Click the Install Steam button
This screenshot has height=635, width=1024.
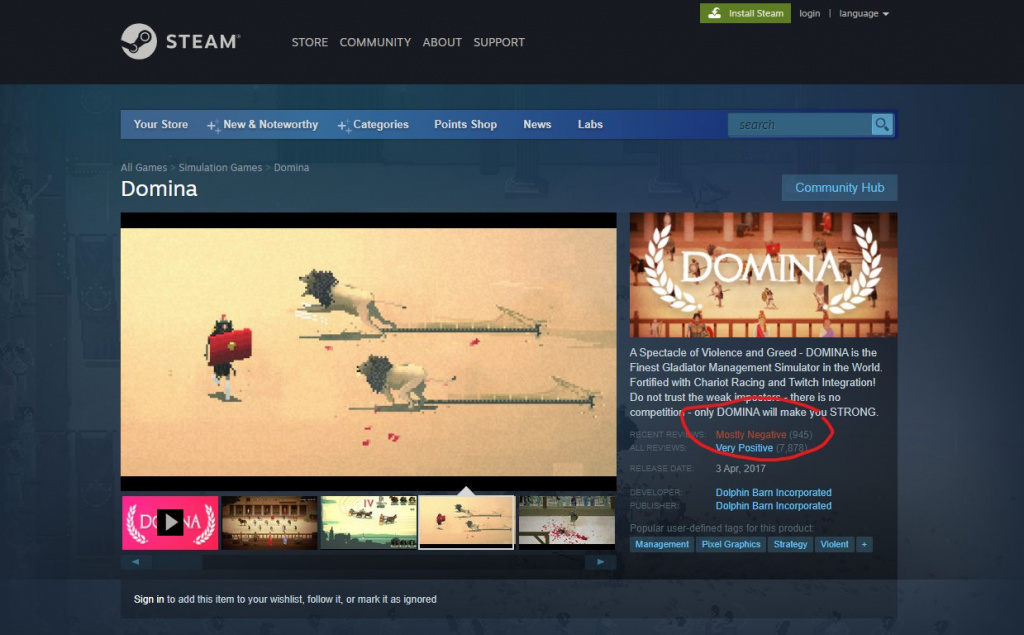pos(745,13)
